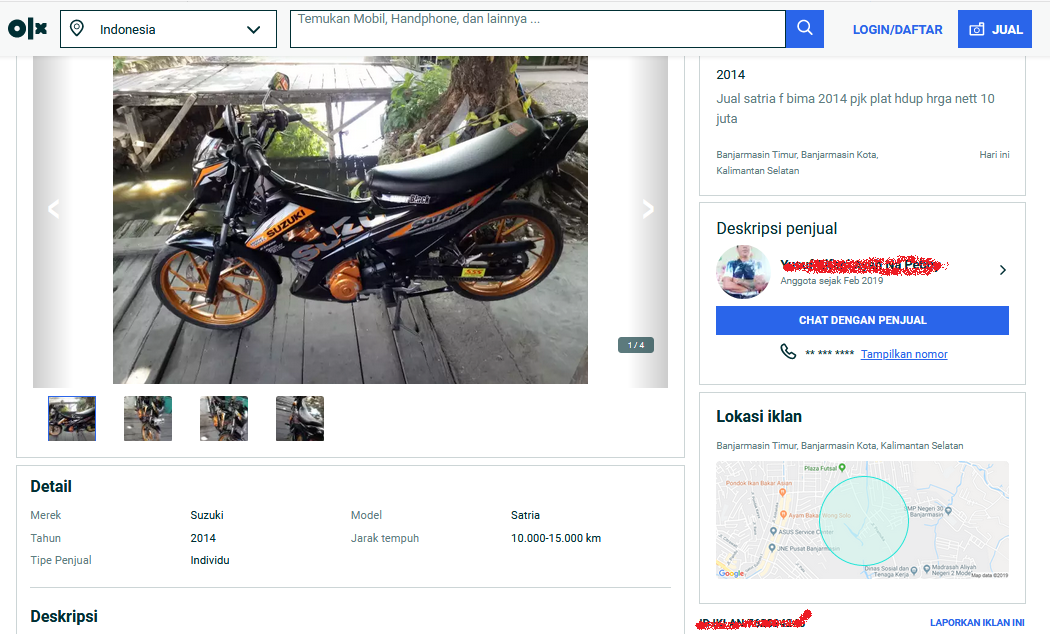Click the search input field
The image size is (1050, 634).
pyautogui.click(x=537, y=29)
